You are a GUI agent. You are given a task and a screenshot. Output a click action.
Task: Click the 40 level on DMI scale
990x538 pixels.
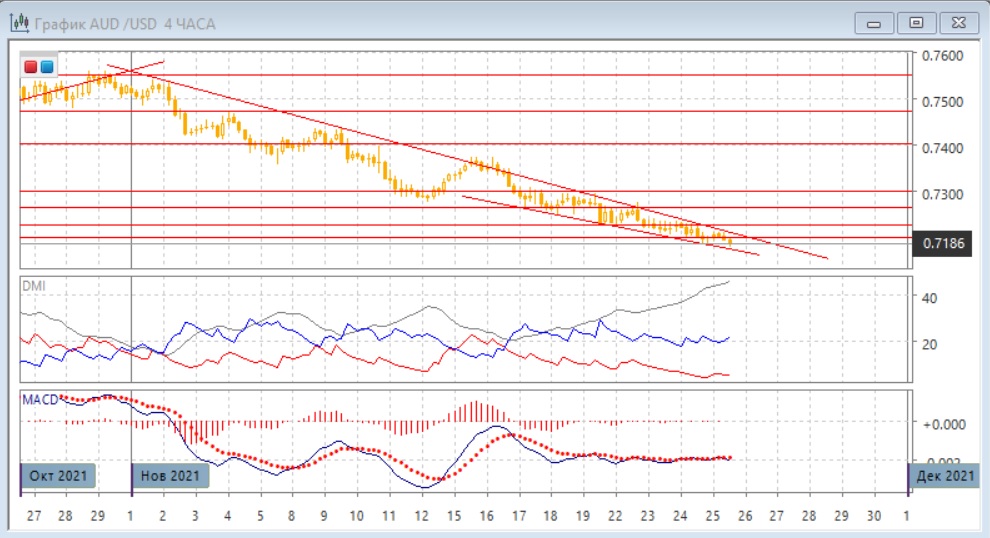pyautogui.click(x=928, y=298)
